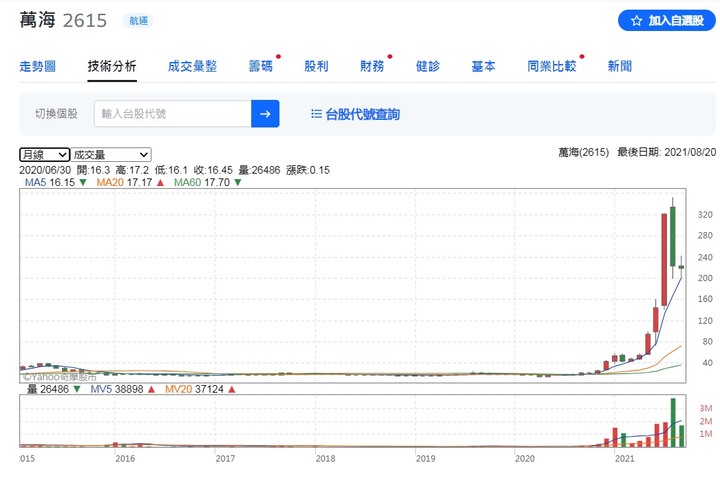
Task: Open the 走勢圖 tab
Action: [38, 66]
